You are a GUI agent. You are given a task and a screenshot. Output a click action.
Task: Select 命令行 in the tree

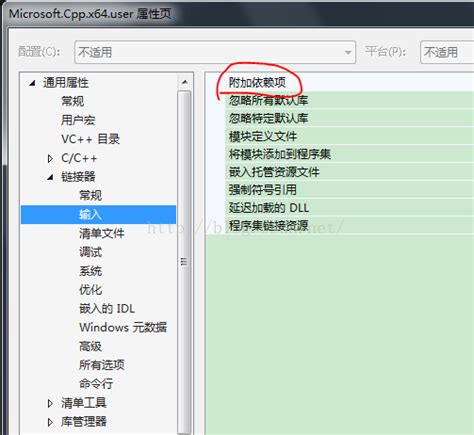click(x=96, y=384)
